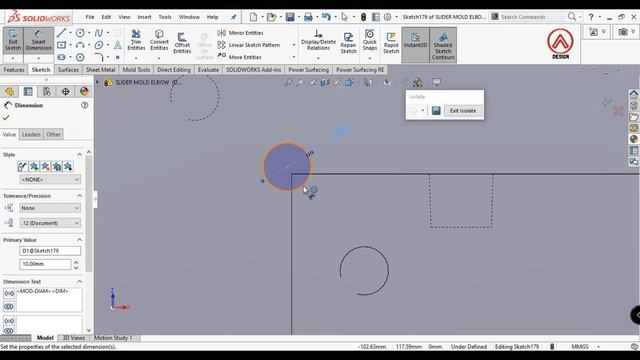The width and height of the screenshot is (640, 360).
Task: Select the sketch Text tool
Action: [118, 45]
